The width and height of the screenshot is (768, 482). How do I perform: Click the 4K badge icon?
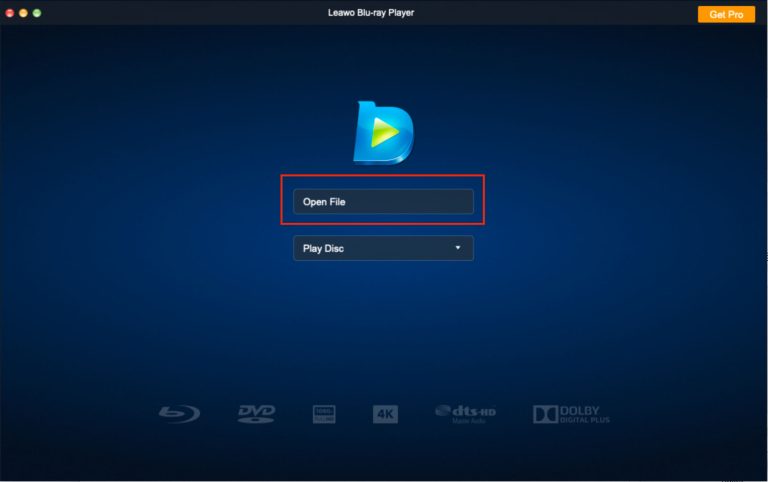[385, 414]
